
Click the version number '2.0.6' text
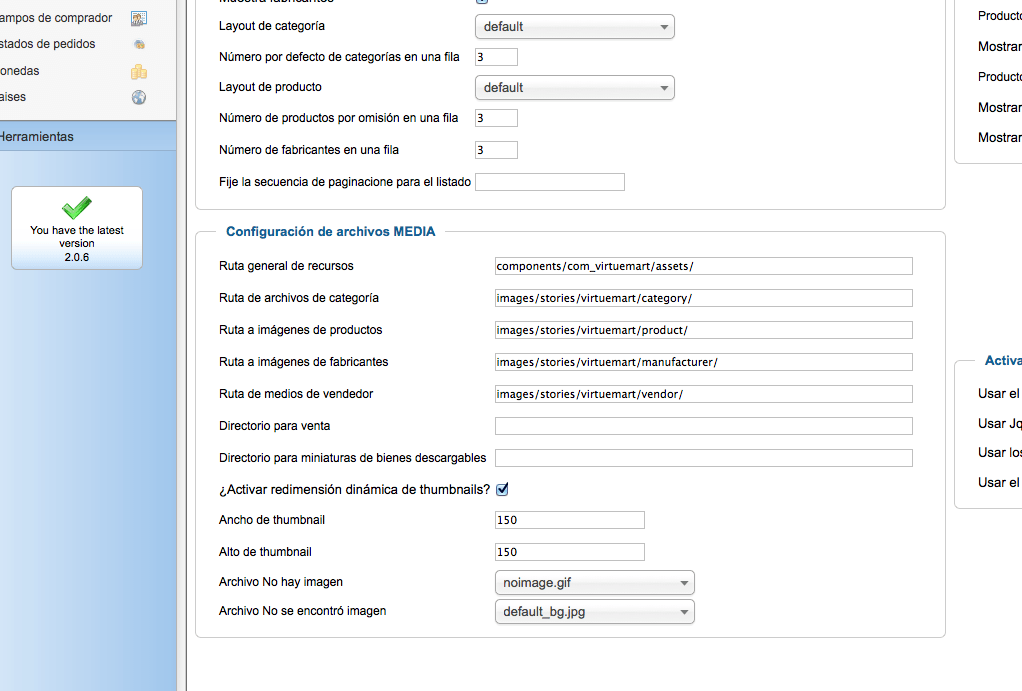(x=77, y=257)
